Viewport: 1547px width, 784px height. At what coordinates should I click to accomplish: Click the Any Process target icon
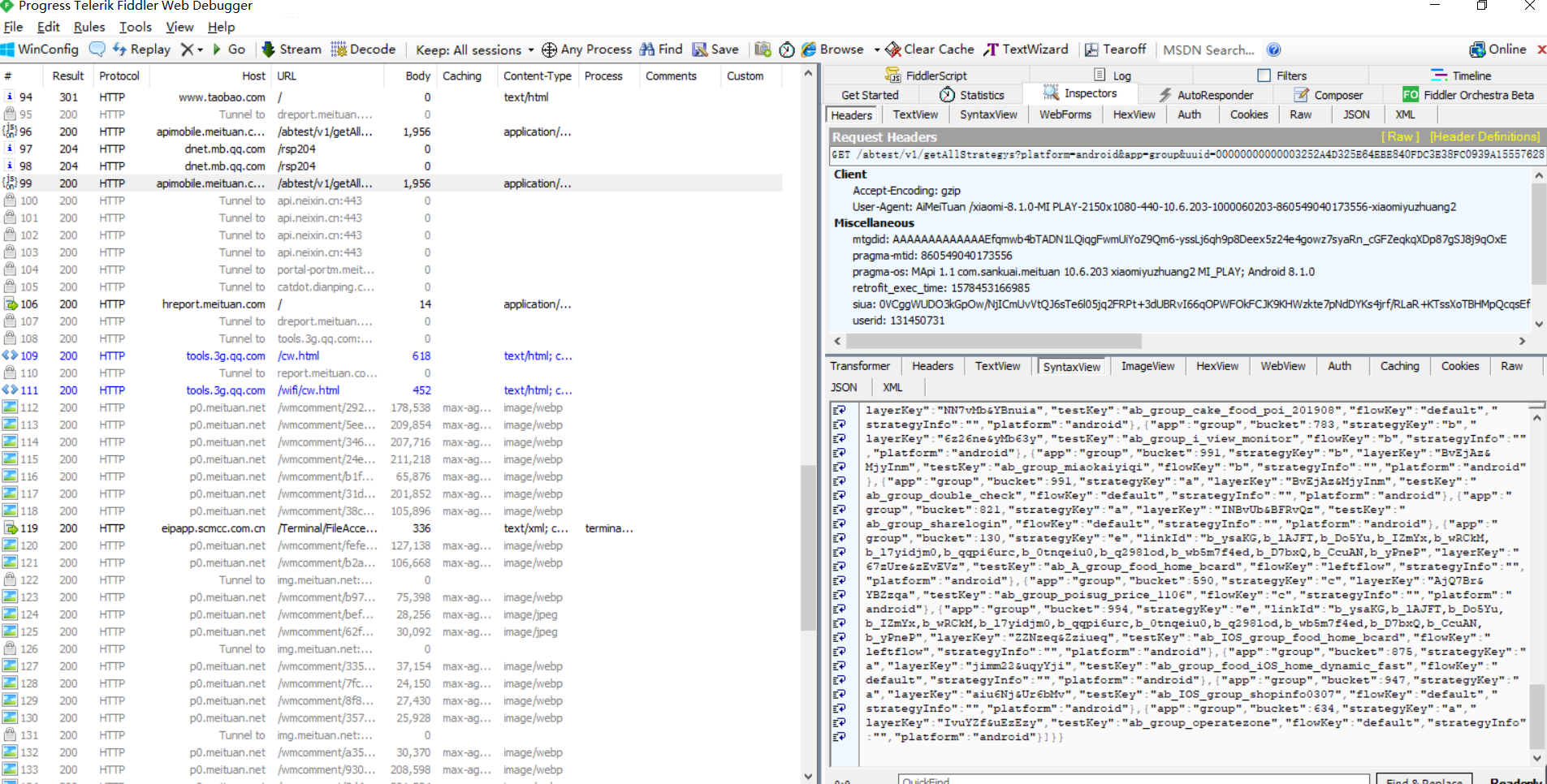coord(550,50)
